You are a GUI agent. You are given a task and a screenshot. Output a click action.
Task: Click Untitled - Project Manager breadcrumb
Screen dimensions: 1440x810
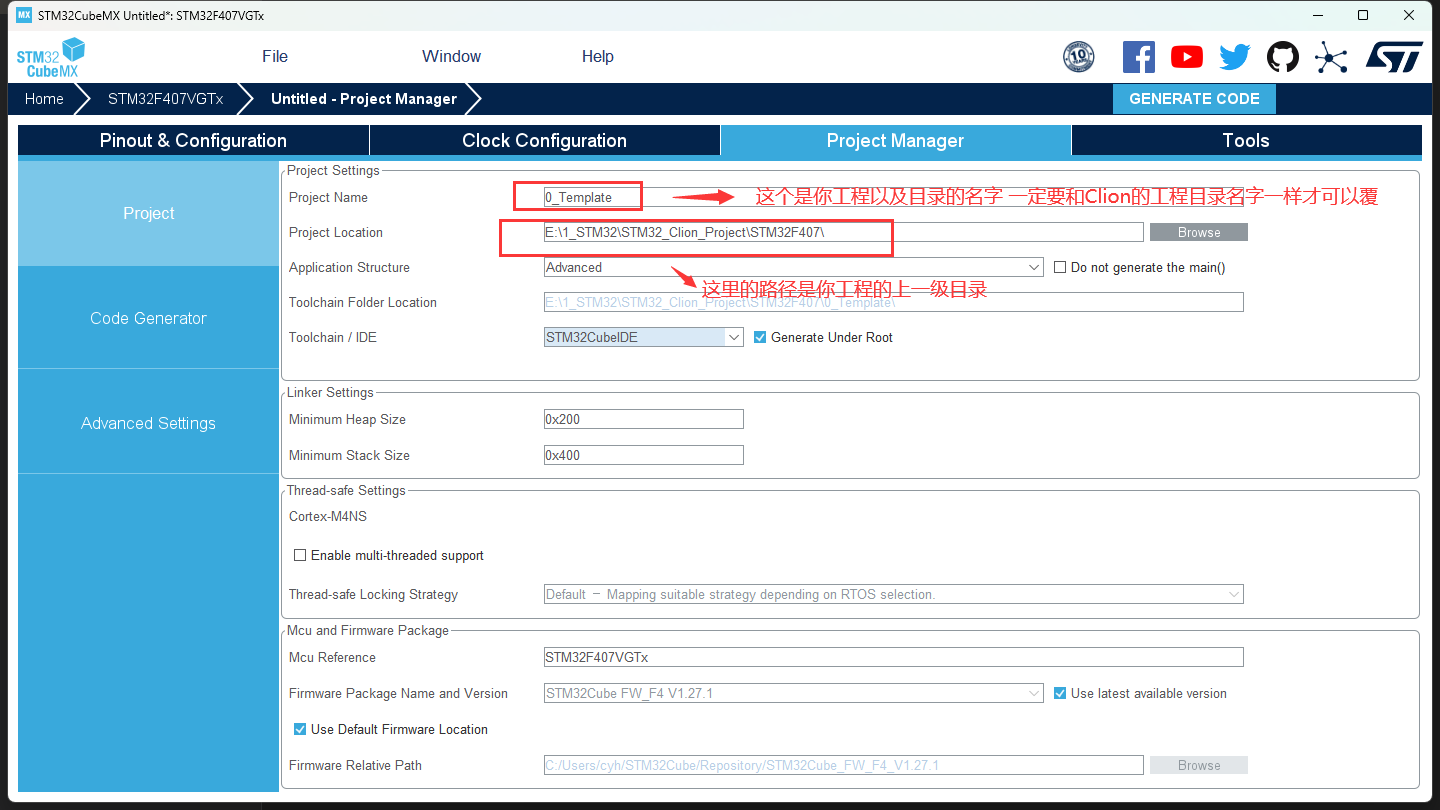(364, 99)
